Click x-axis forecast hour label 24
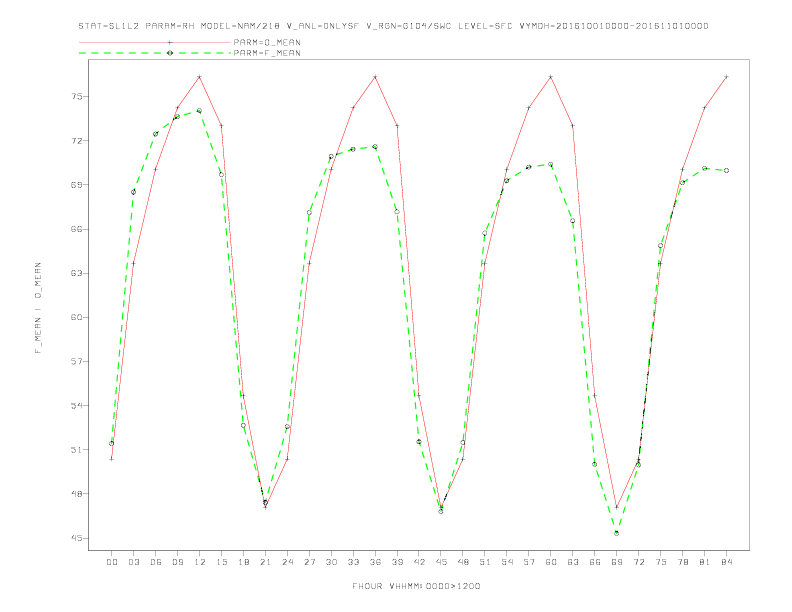The image size is (792, 612). coord(287,562)
